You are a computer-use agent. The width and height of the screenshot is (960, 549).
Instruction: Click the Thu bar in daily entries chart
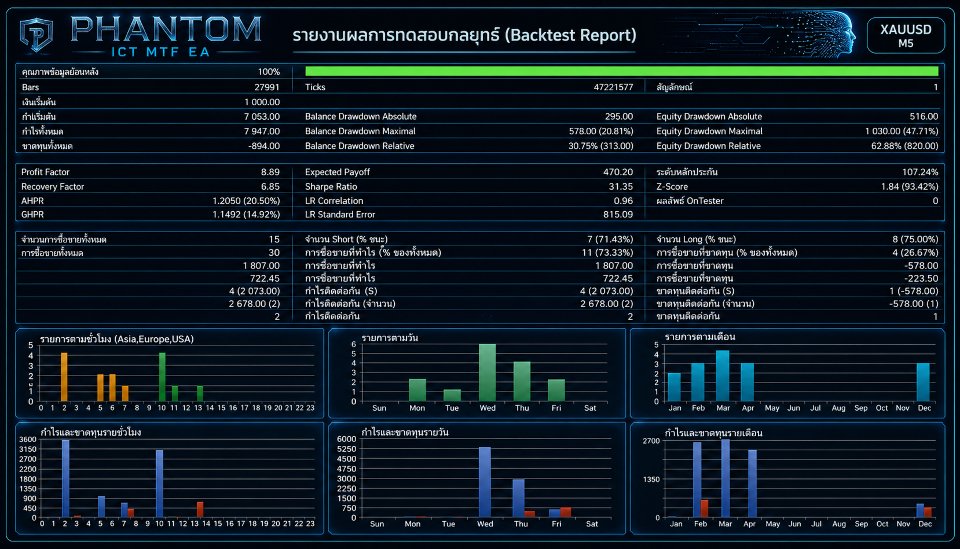click(522, 381)
